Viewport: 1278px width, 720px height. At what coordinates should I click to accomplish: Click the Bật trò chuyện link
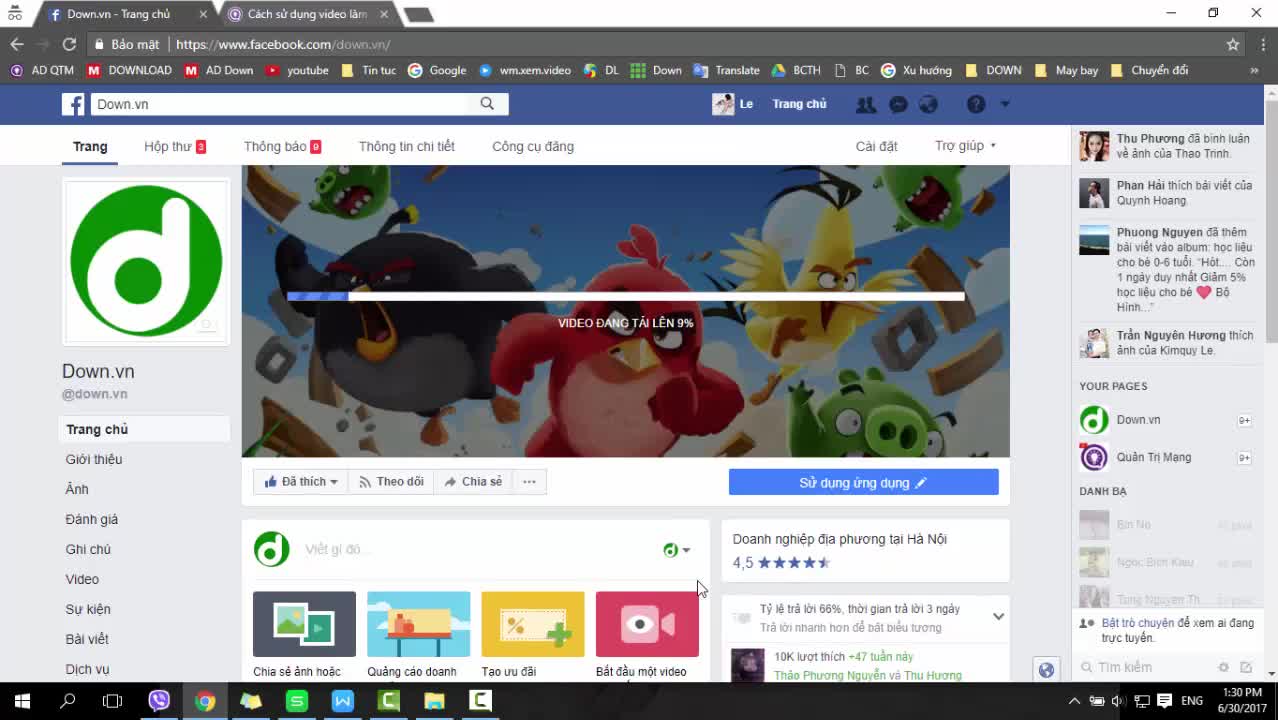[1138, 623]
